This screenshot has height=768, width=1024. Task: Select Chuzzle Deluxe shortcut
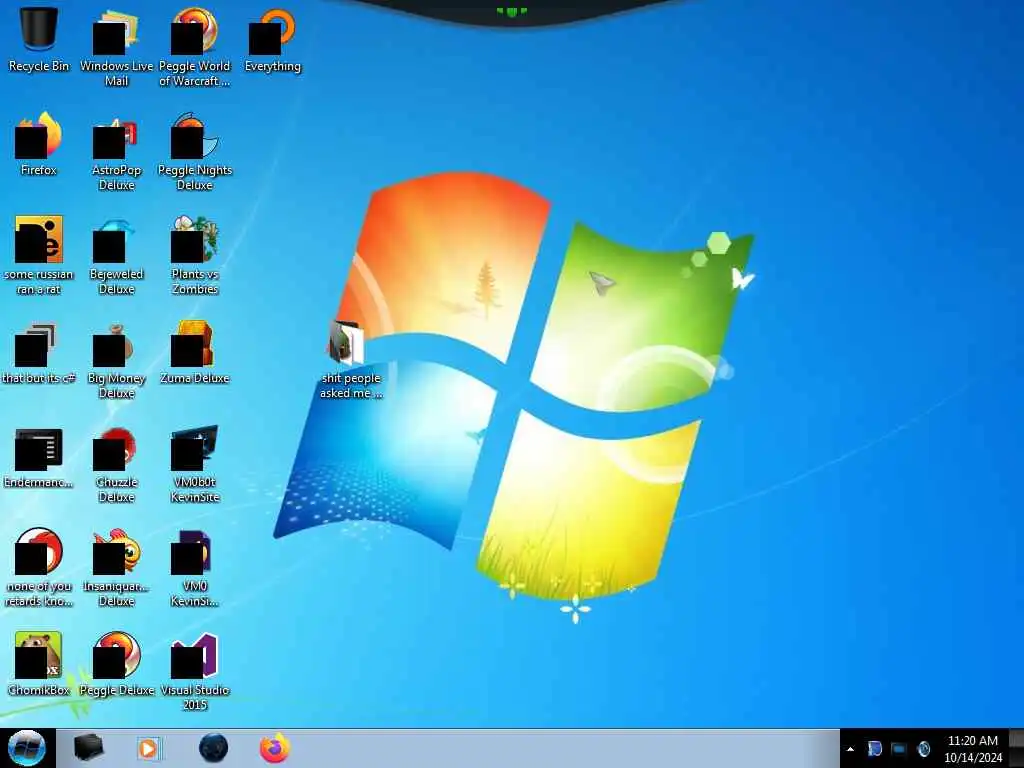pyautogui.click(x=116, y=464)
